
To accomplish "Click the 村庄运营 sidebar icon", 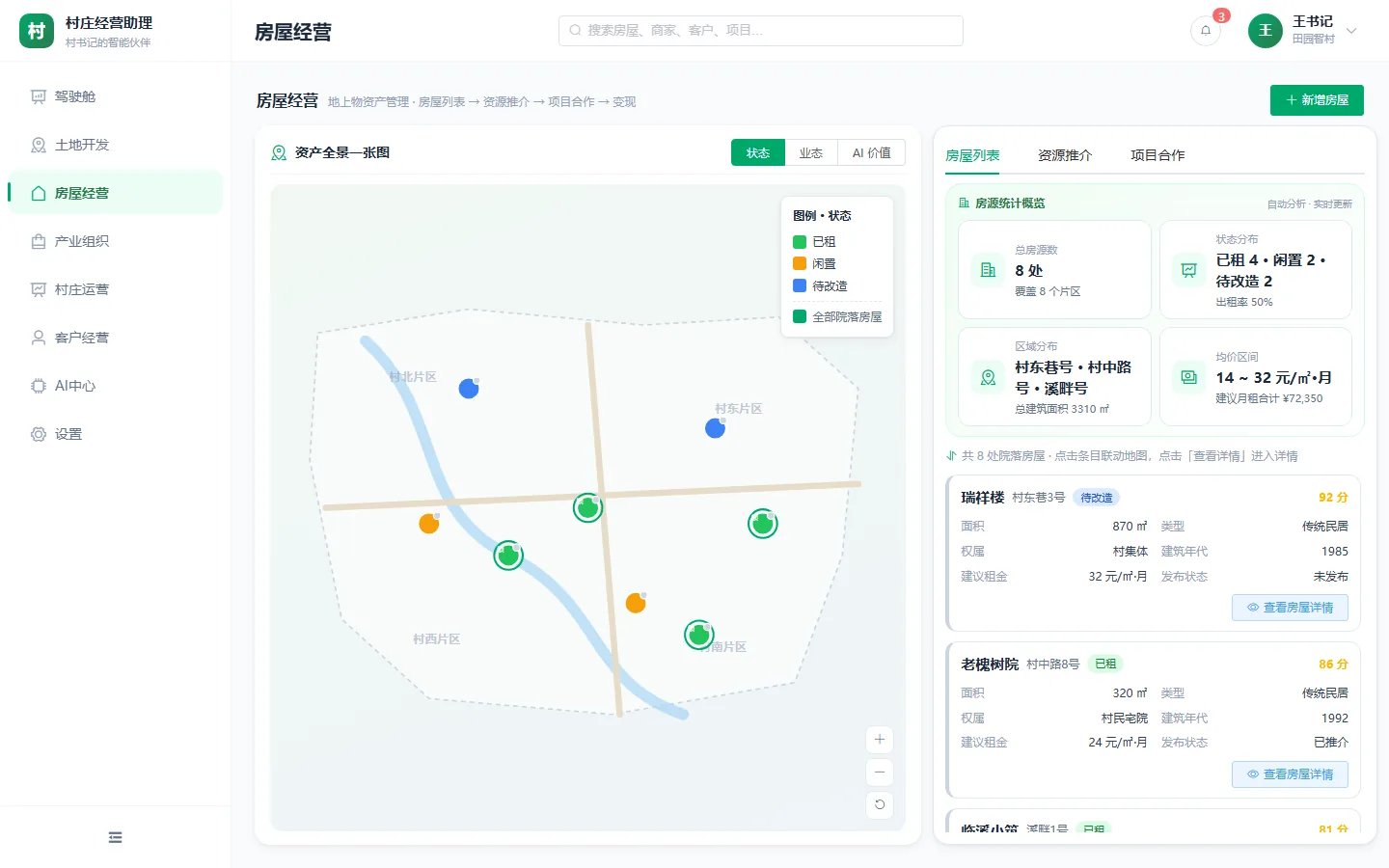I will (39, 289).
